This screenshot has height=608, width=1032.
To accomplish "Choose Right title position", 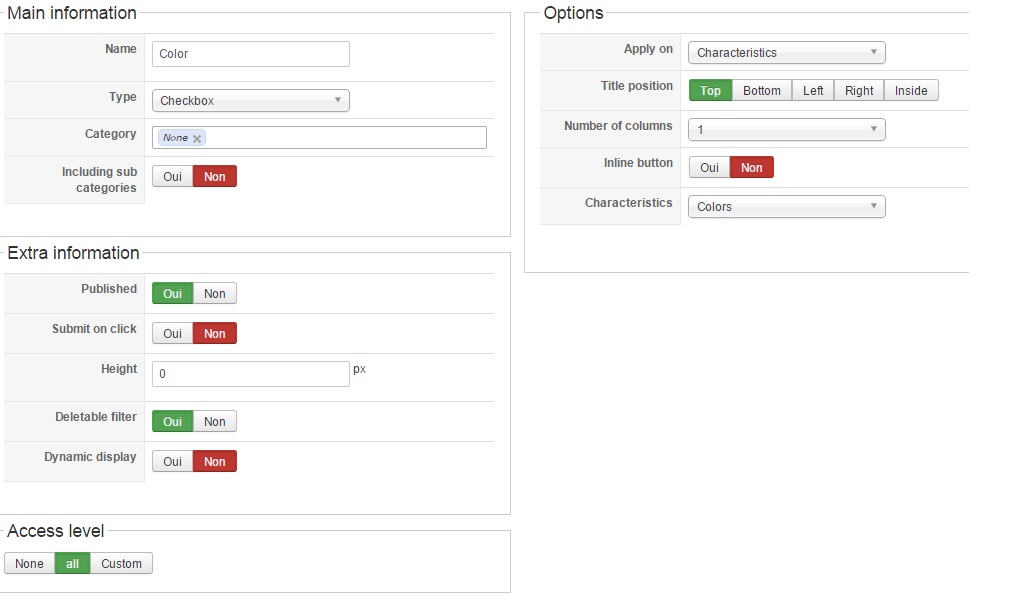I will coord(859,91).
